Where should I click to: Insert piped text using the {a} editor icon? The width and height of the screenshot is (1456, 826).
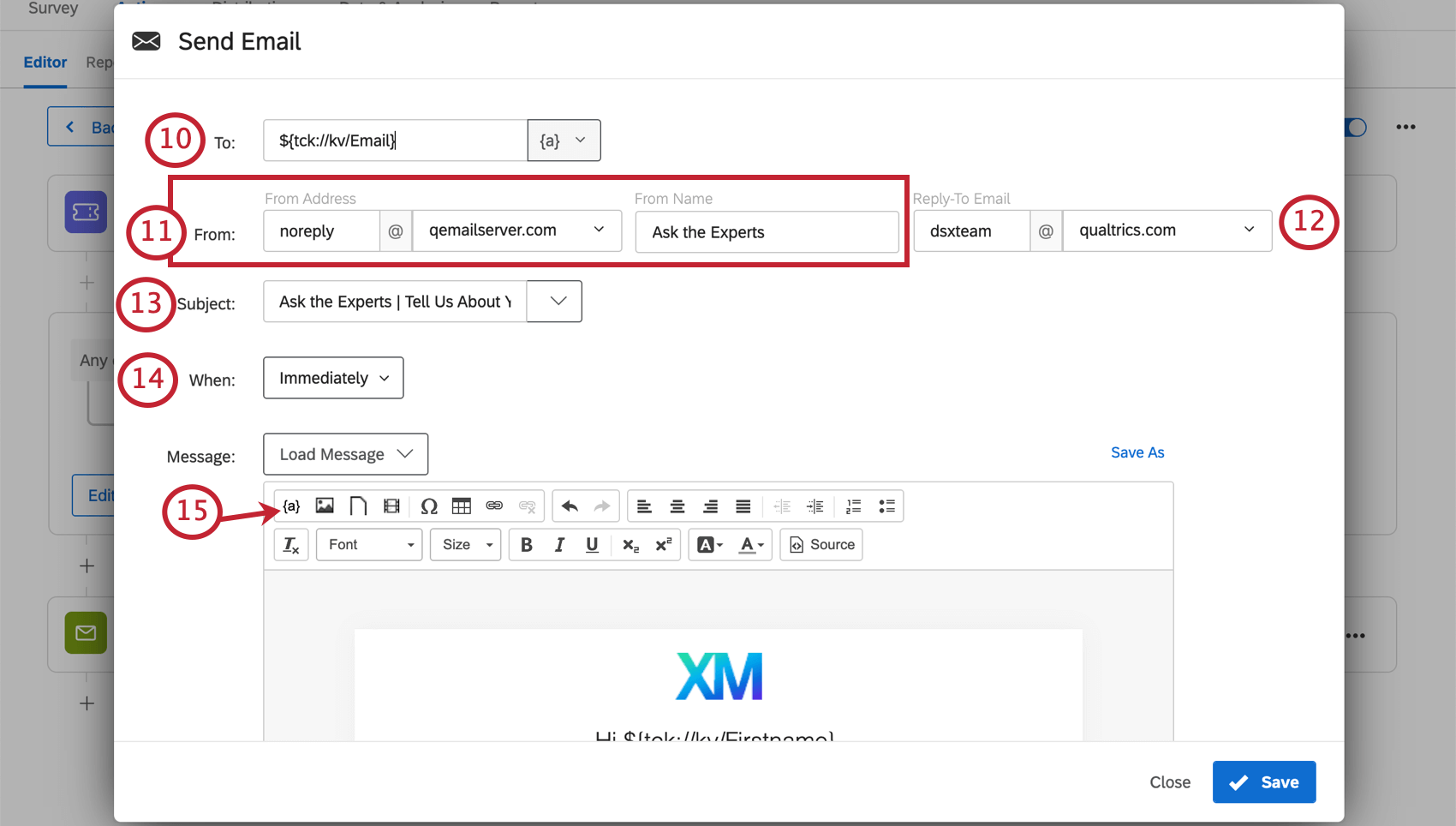[x=291, y=506]
